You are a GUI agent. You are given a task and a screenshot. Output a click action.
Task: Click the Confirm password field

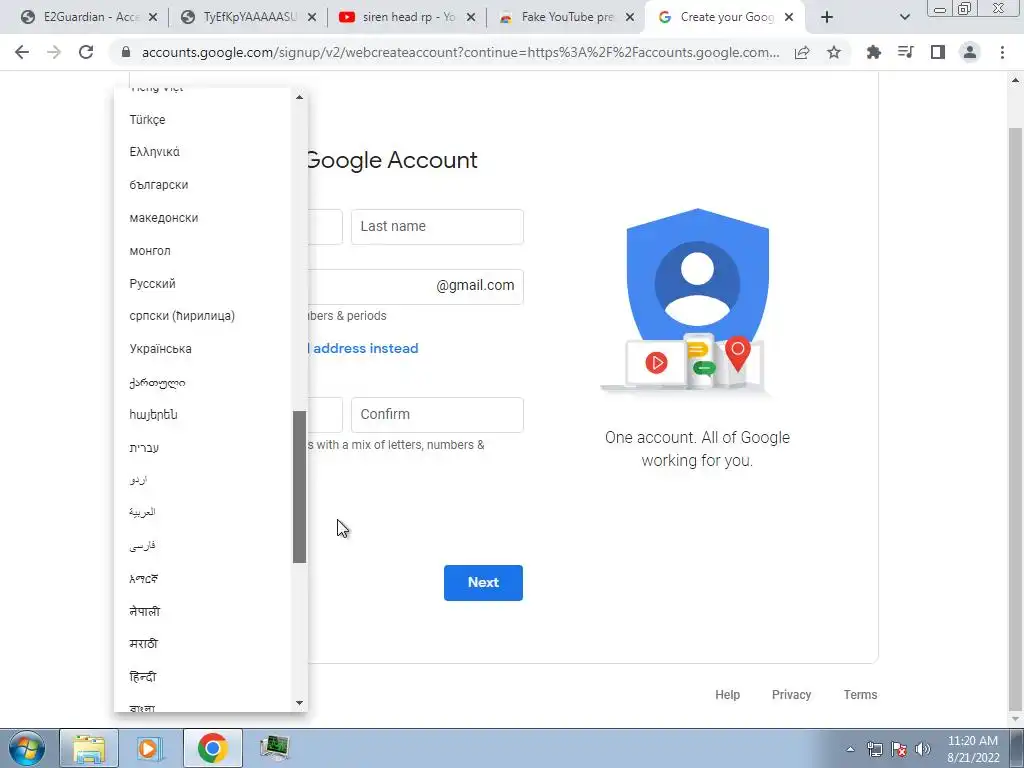437,415
